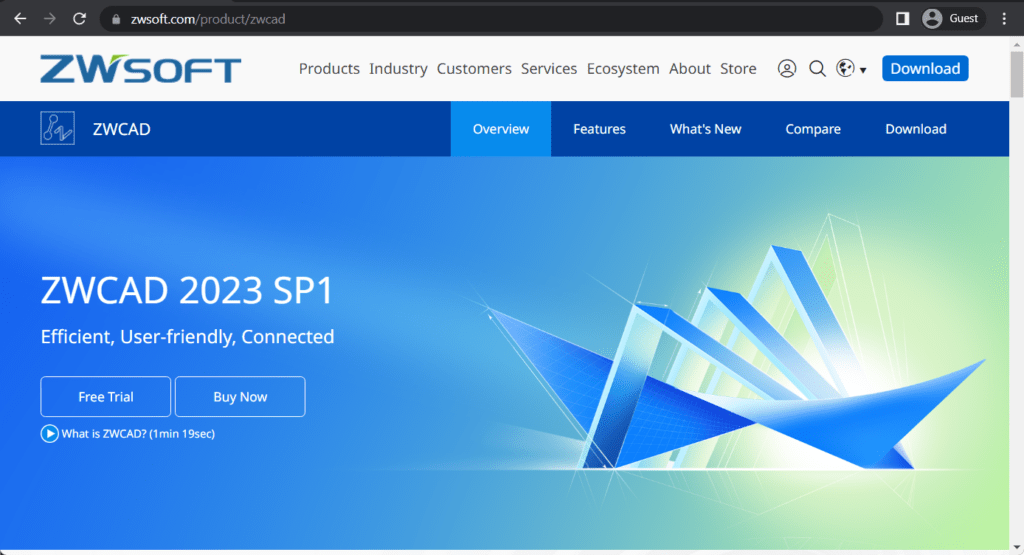Click browser back arrow
The image size is (1024, 555).
(x=20, y=18)
